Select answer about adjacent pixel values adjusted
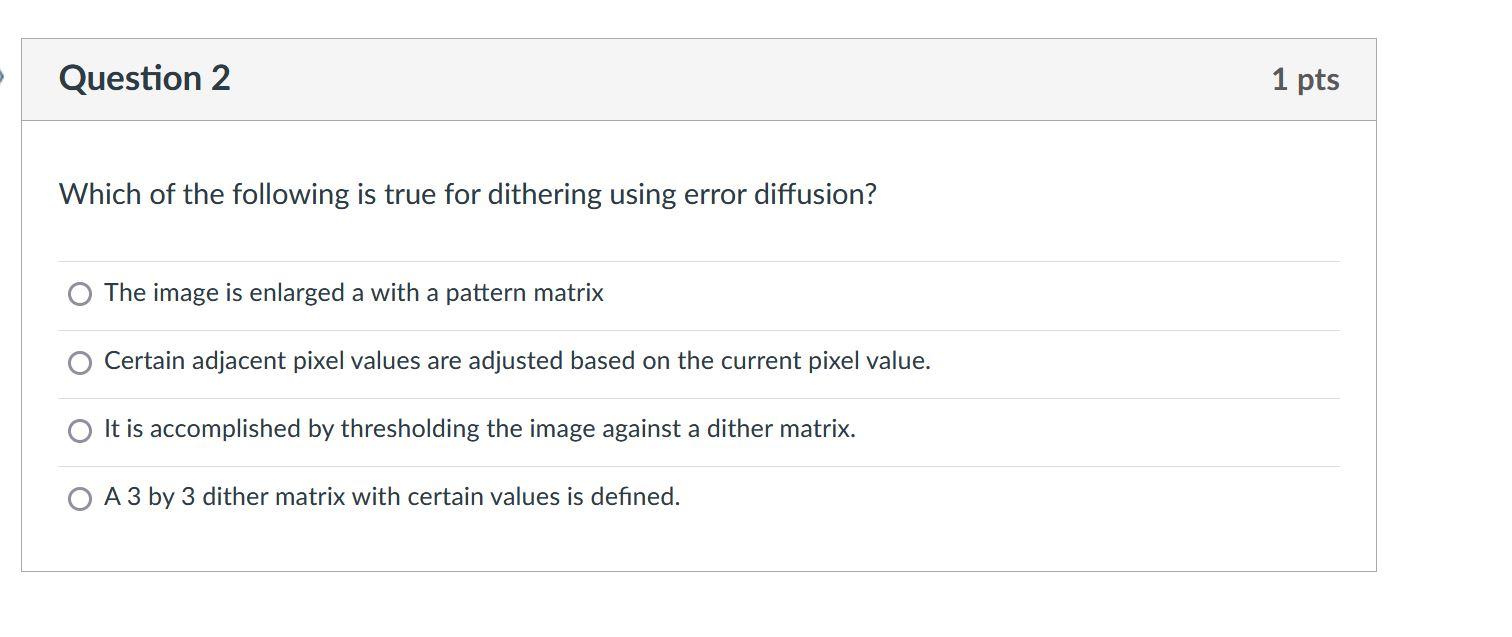 (79, 361)
